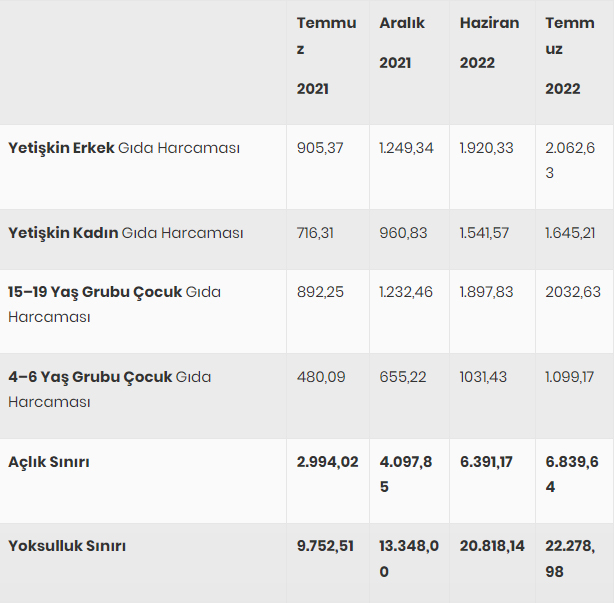Viewport: 614px width, 603px height.
Task: Click the Aralık 2021 column header
Action: pyautogui.click(x=402, y=43)
